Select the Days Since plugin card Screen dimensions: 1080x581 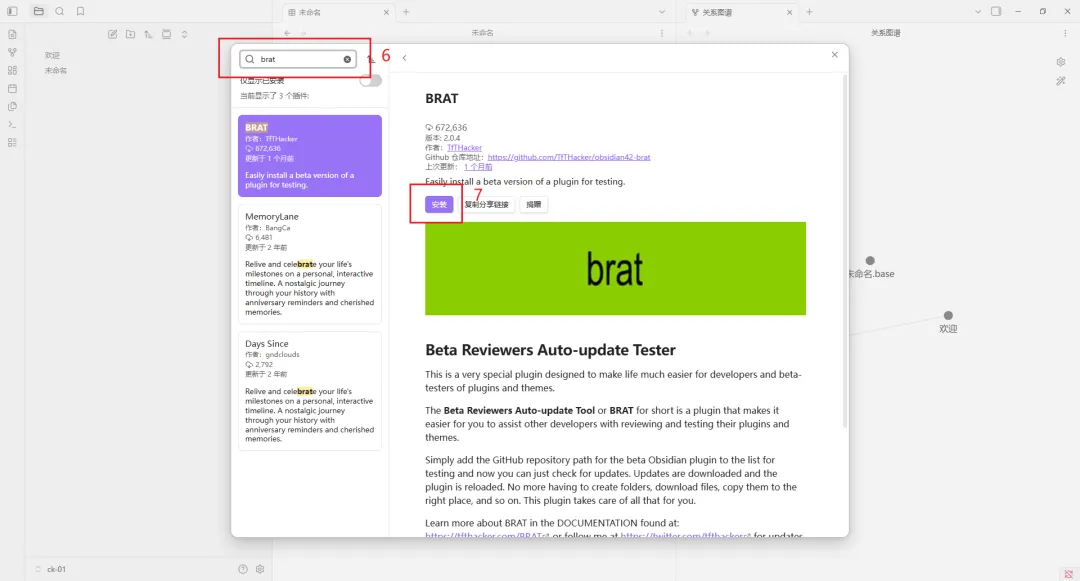(x=310, y=391)
